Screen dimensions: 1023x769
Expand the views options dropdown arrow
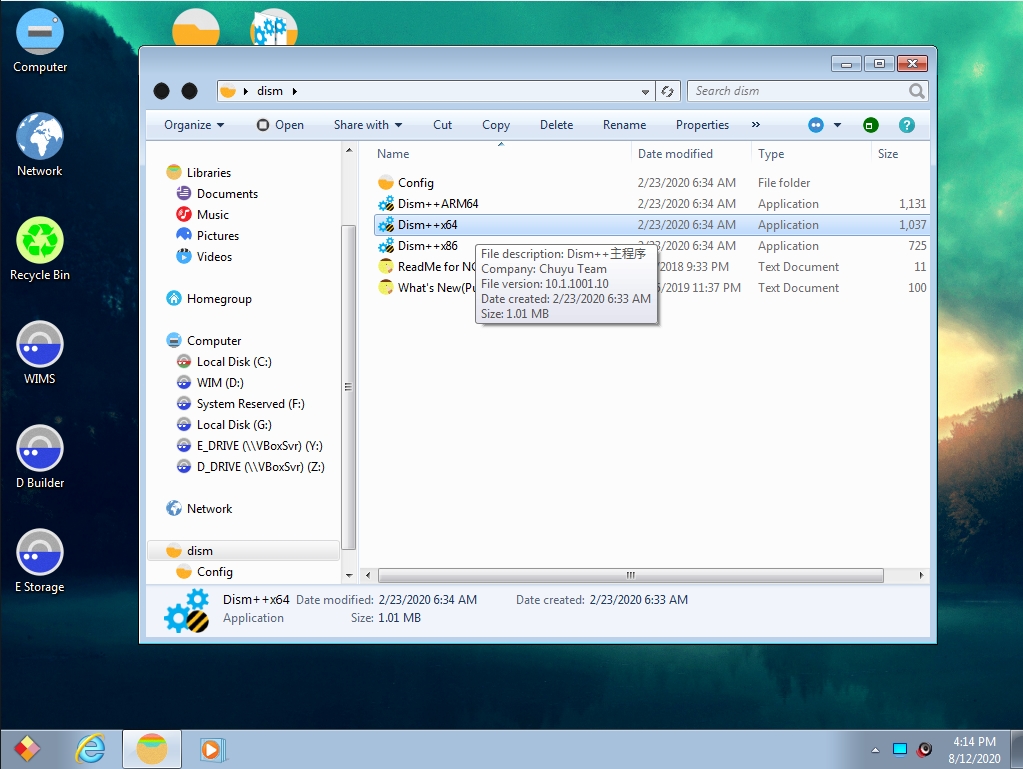(x=837, y=125)
